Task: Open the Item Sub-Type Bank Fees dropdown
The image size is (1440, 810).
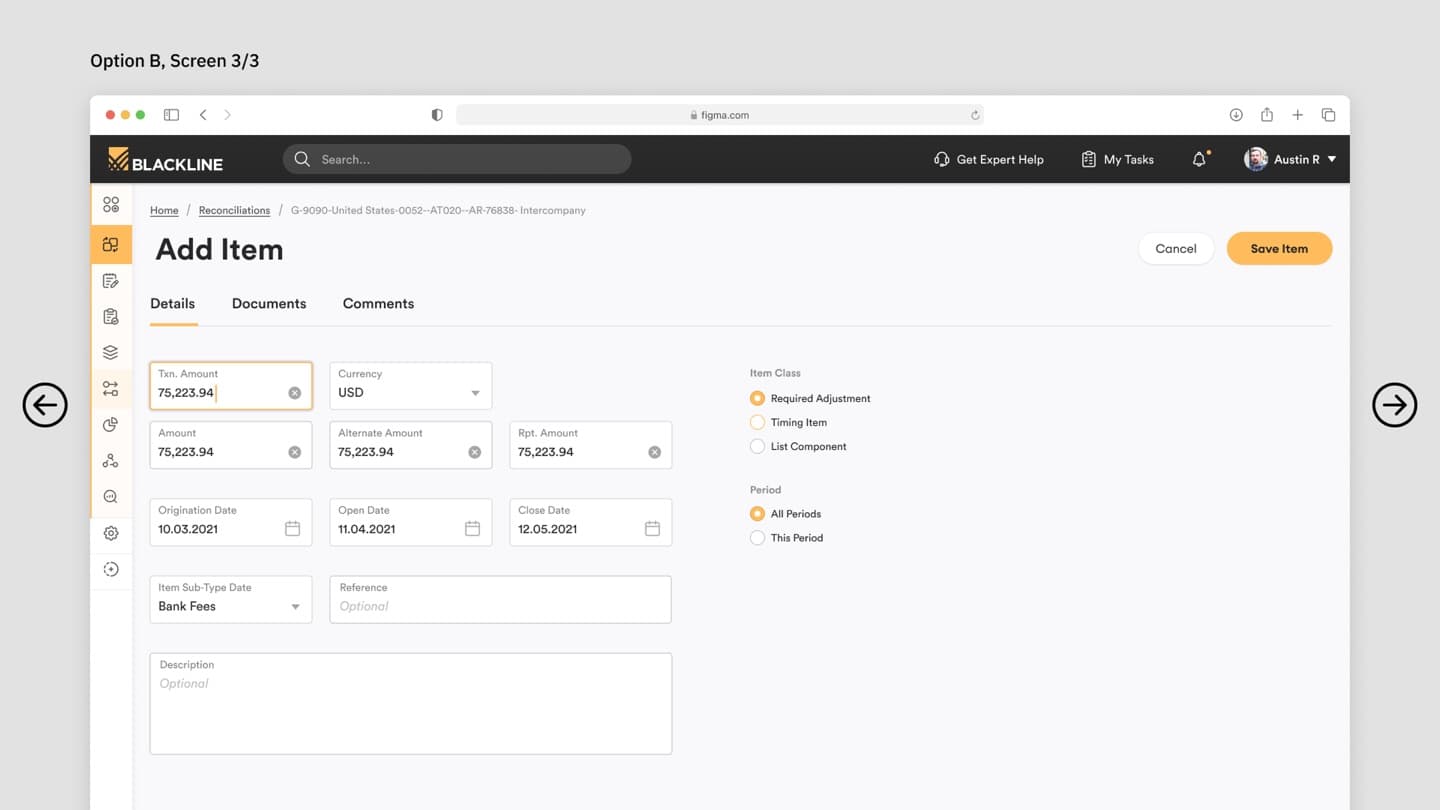Action: click(x=231, y=599)
